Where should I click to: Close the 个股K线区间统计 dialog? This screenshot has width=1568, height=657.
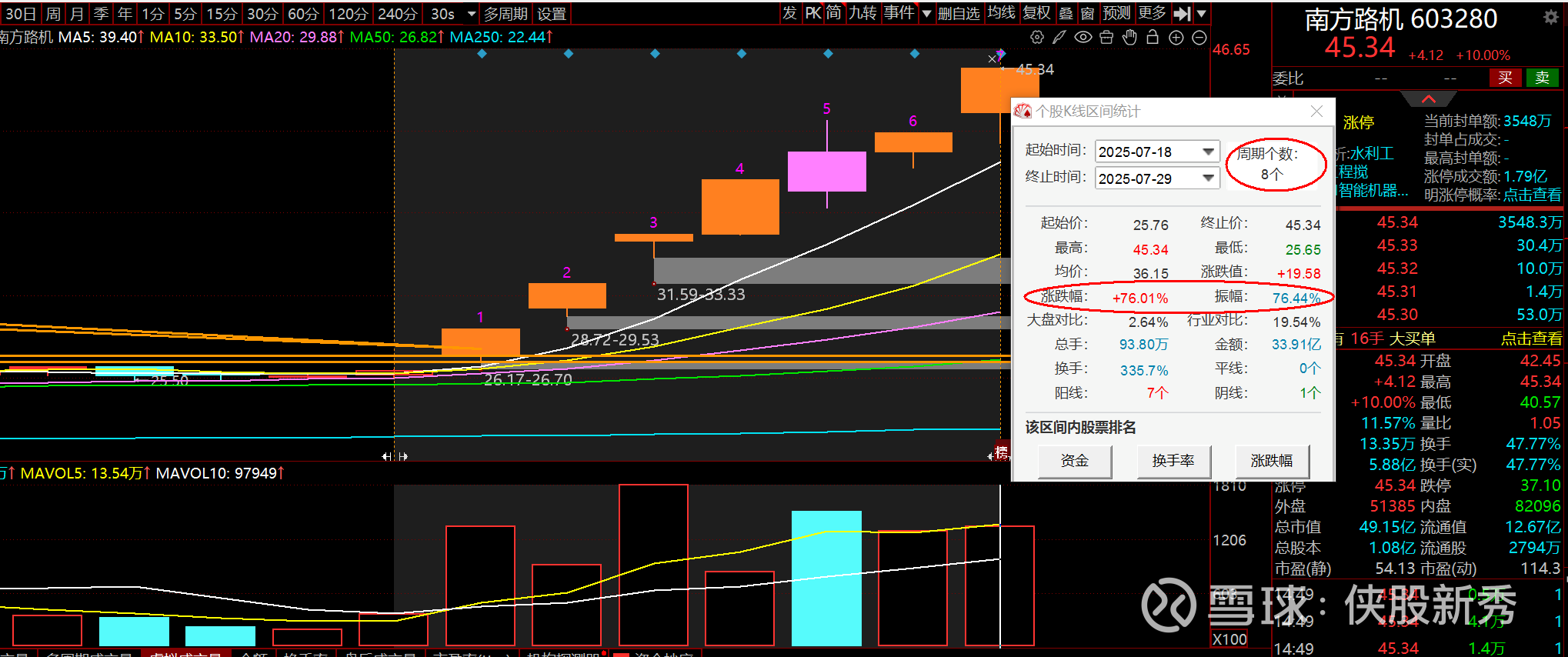tap(1316, 112)
